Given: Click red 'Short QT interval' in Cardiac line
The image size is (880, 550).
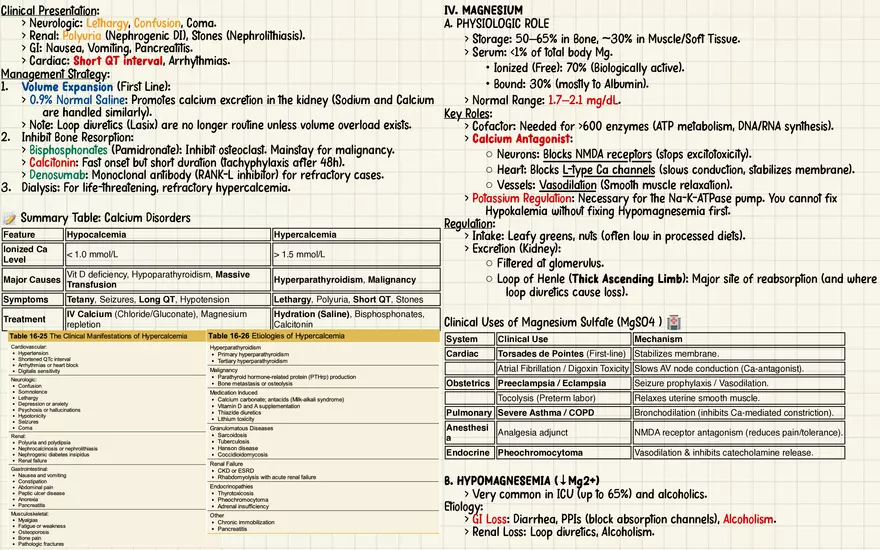Looking at the screenshot, I should (x=118, y=61).
